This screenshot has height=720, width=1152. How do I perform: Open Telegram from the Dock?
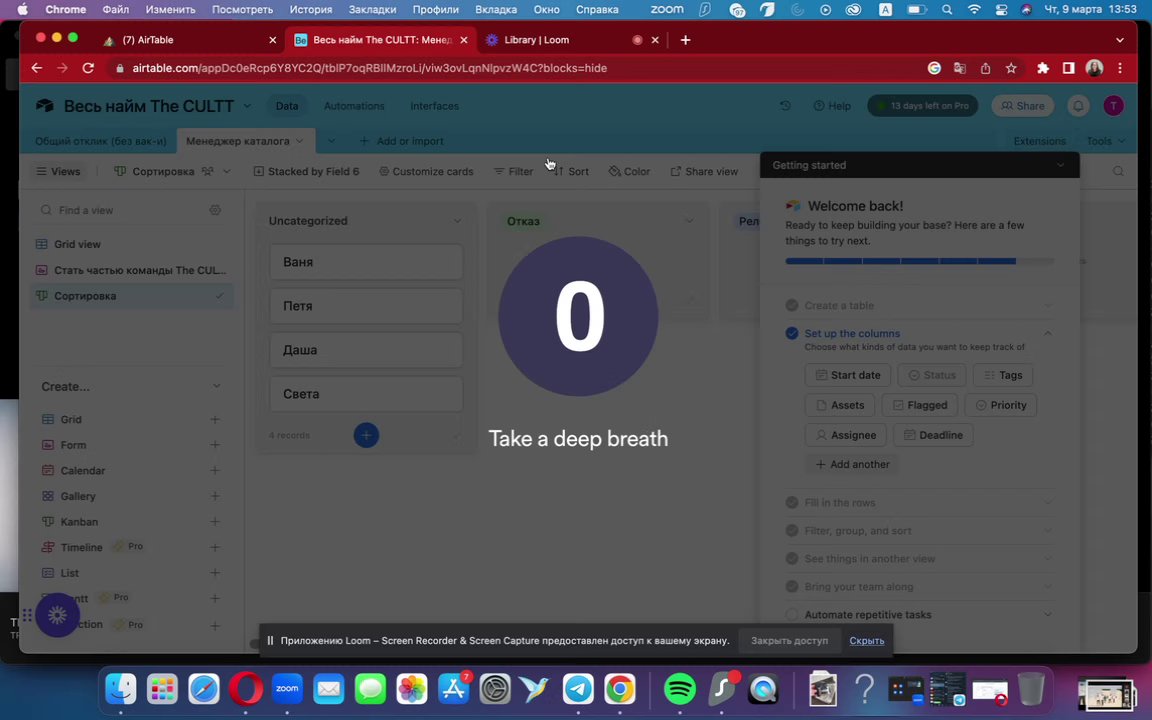(x=578, y=689)
